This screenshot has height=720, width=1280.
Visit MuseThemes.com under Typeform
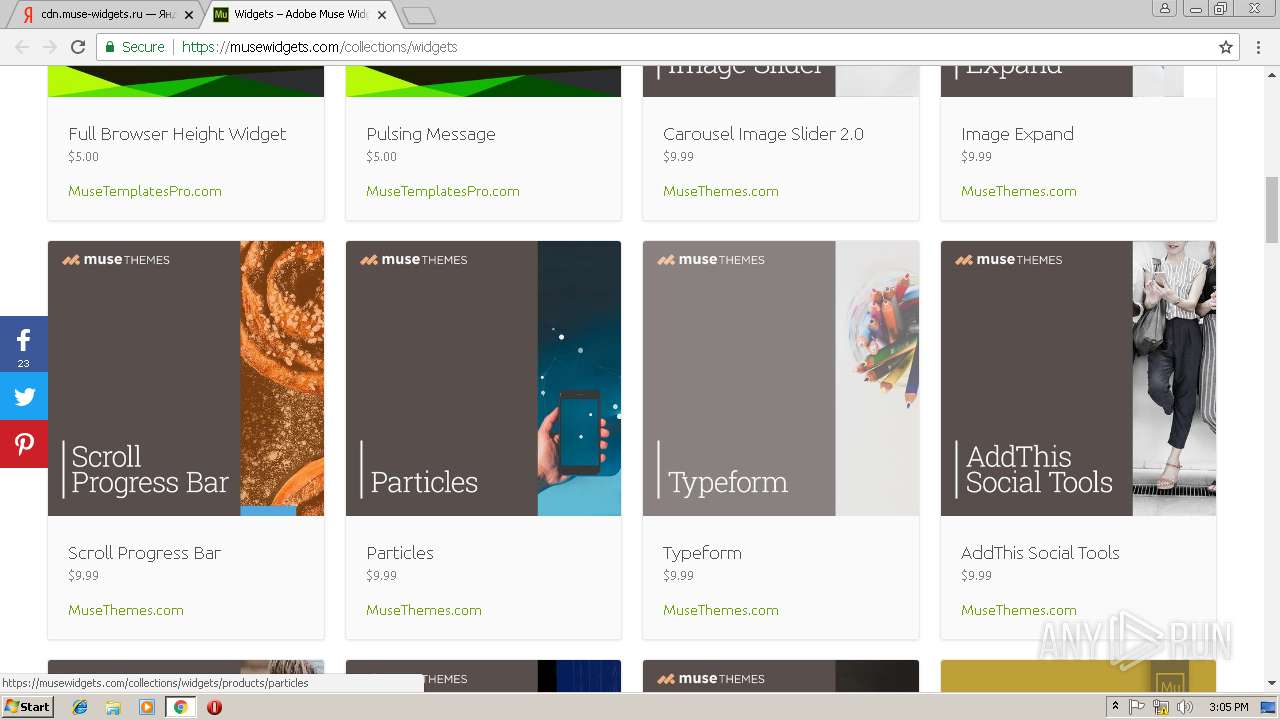[x=721, y=610]
